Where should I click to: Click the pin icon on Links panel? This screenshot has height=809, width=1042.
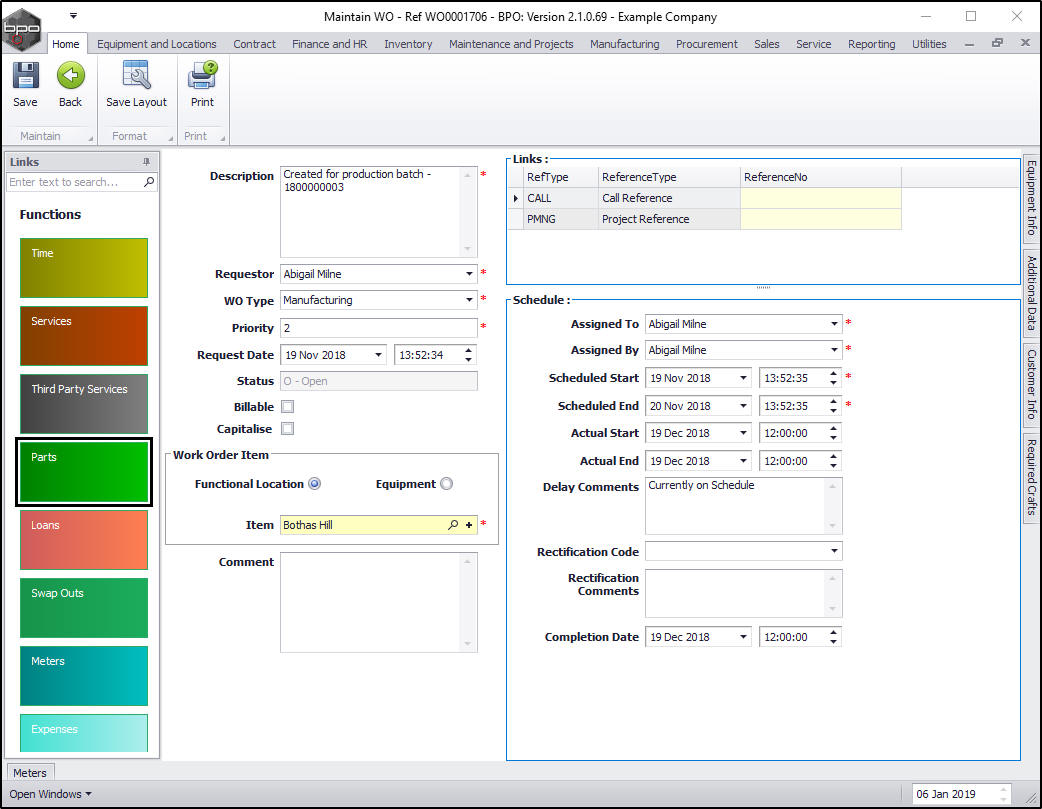[x=147, y=162]
